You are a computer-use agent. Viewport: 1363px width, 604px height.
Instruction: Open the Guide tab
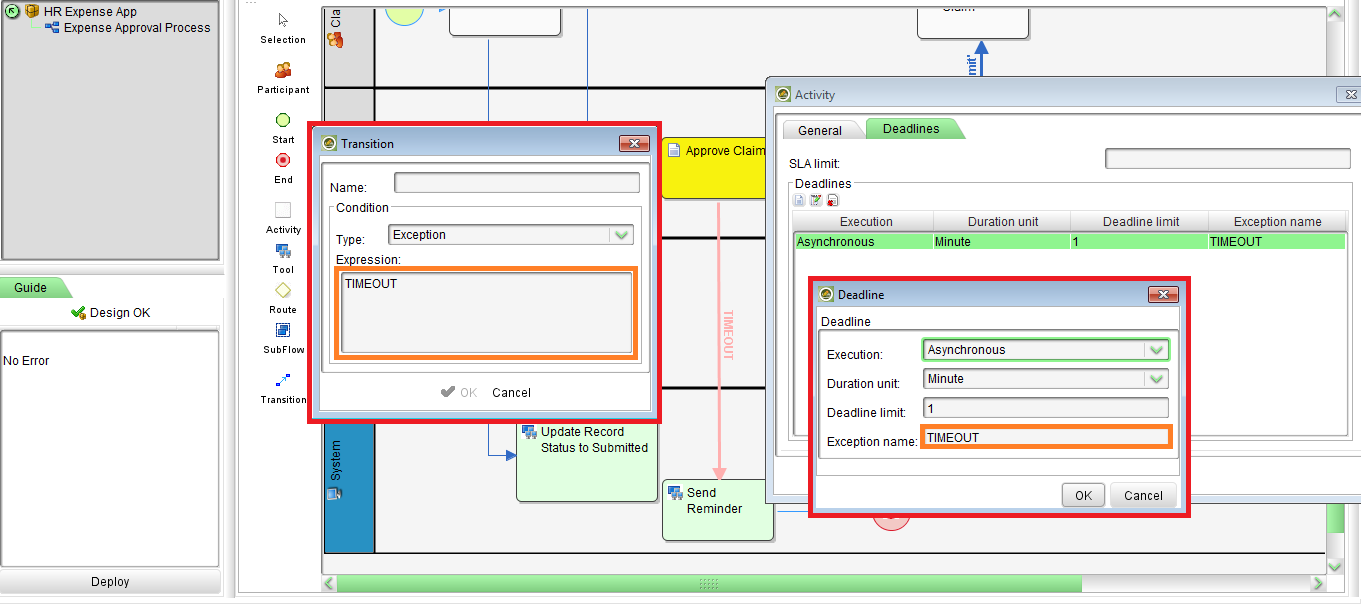30,288
